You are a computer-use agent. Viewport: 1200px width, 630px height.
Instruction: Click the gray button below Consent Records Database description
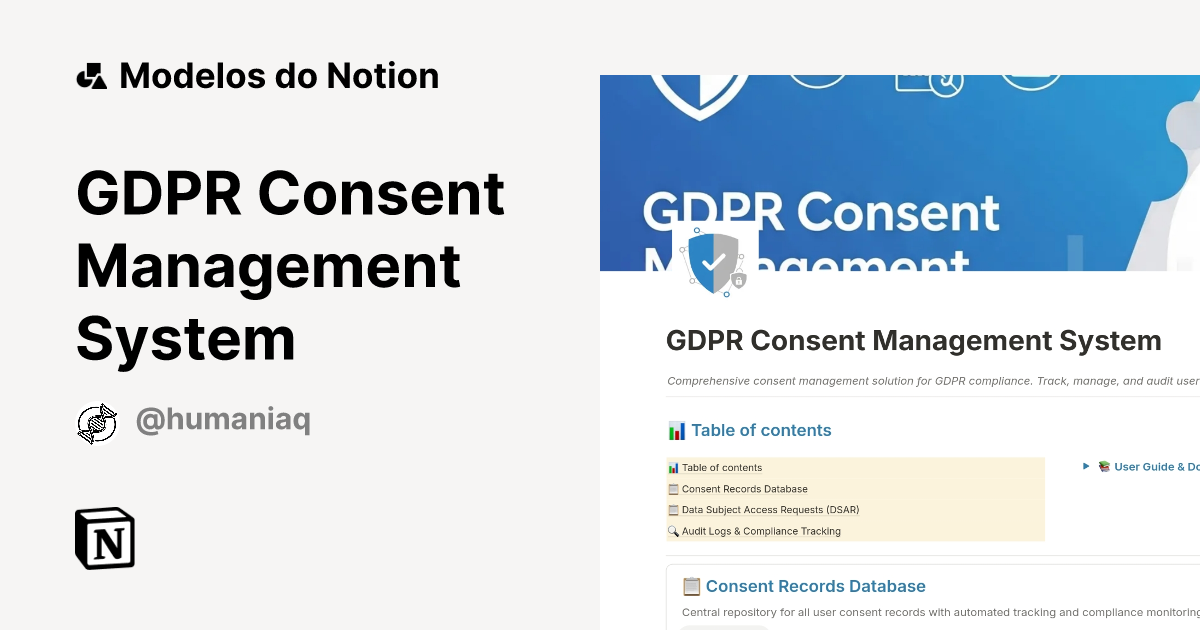click(x=723, y=628)
